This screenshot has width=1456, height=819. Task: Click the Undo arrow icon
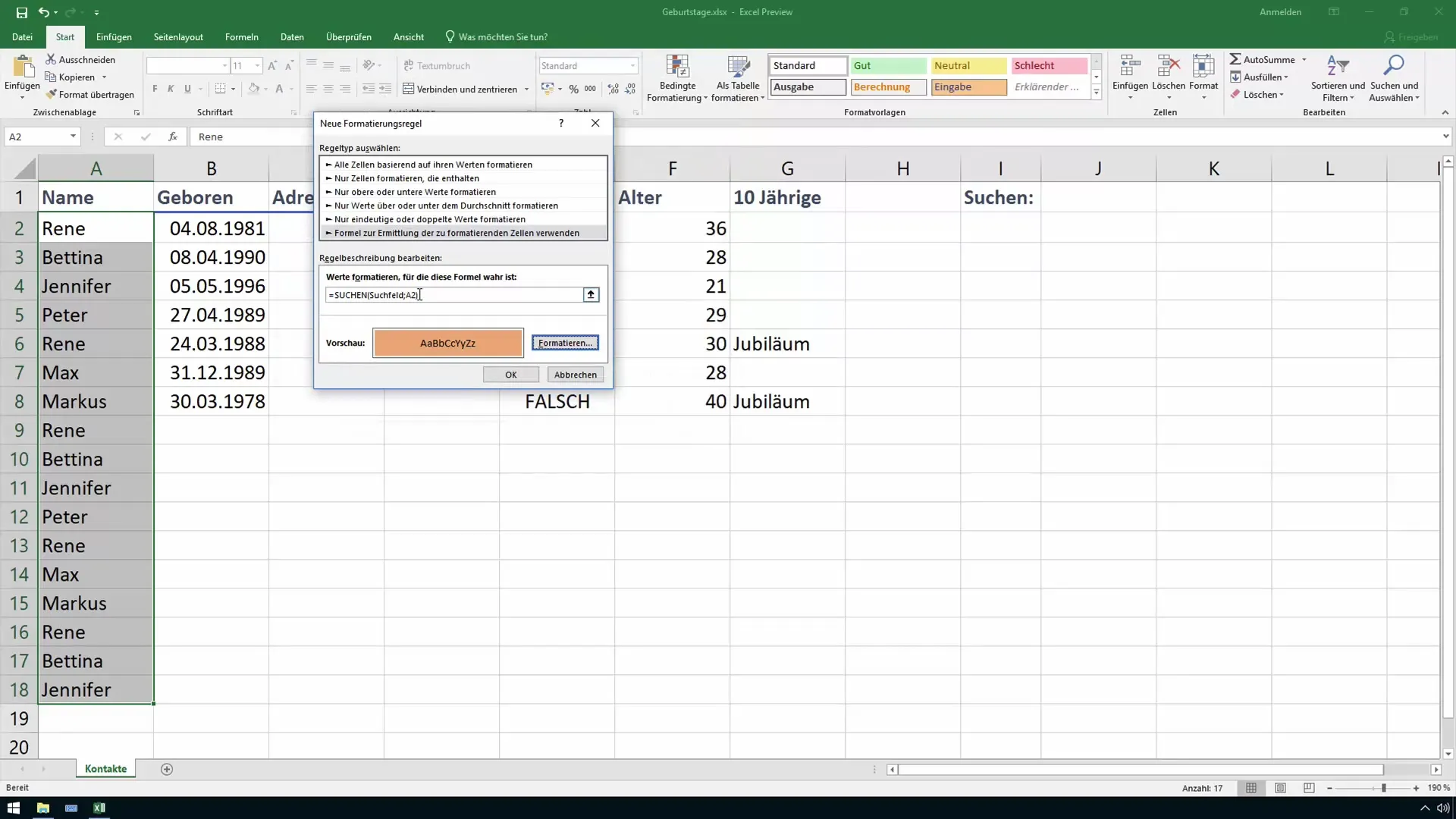pyautogui.click(x=44, y=12)
